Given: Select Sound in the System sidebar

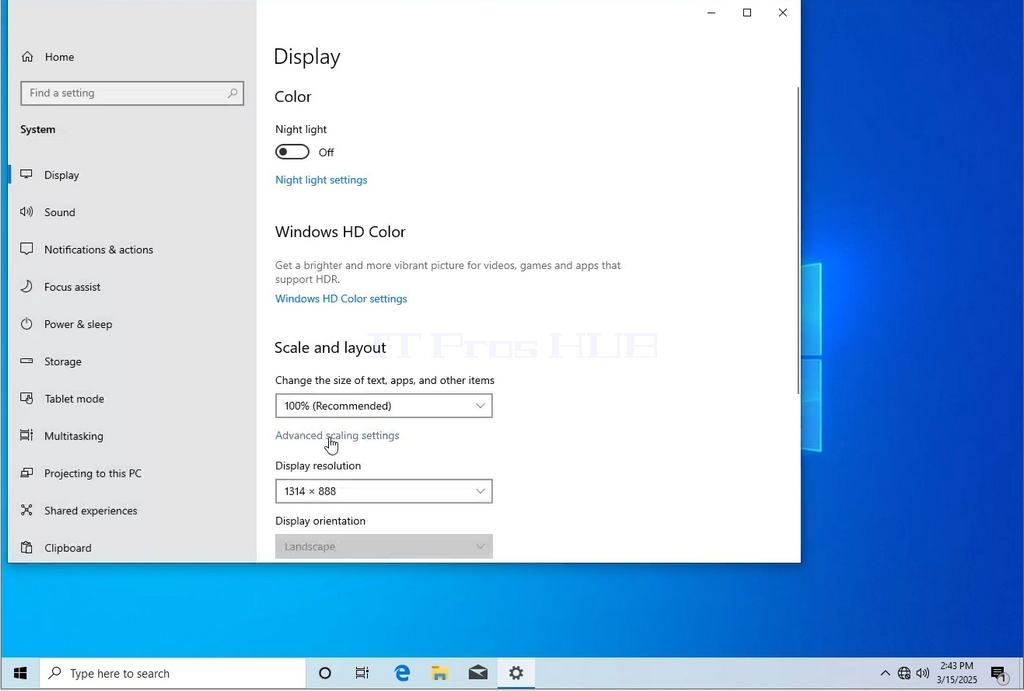Looking at the screenshot, I should coord(59,212).
